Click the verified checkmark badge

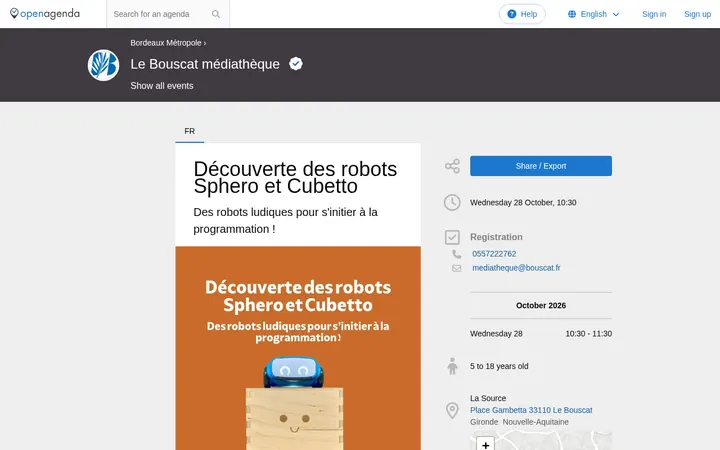tap(296, 64)
